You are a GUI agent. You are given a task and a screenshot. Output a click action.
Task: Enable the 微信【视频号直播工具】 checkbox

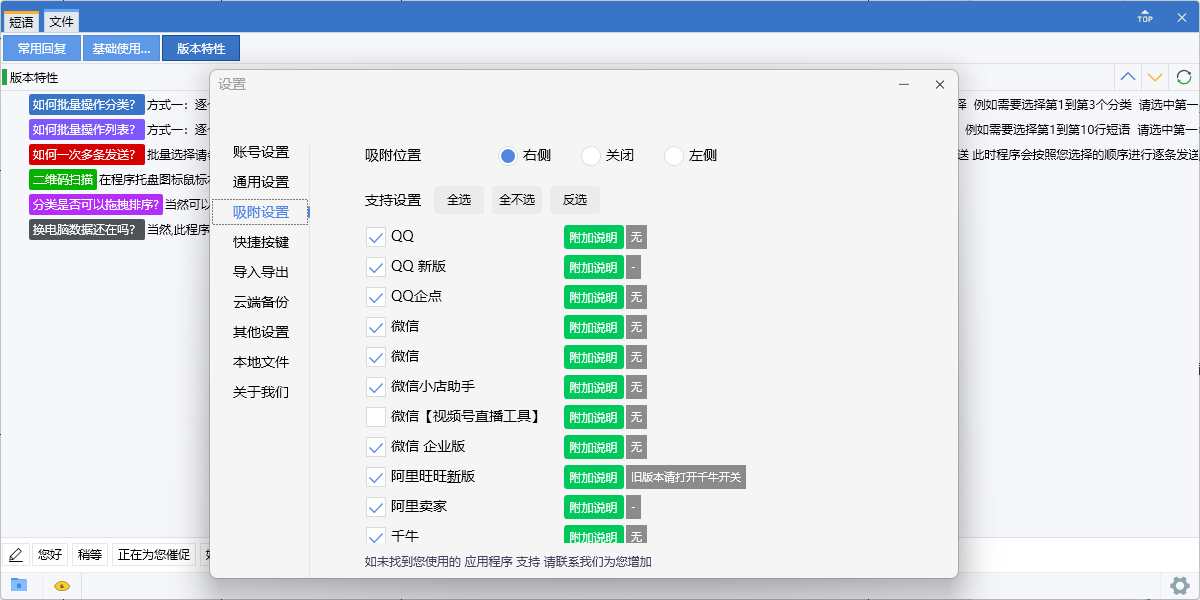point(376,417)
